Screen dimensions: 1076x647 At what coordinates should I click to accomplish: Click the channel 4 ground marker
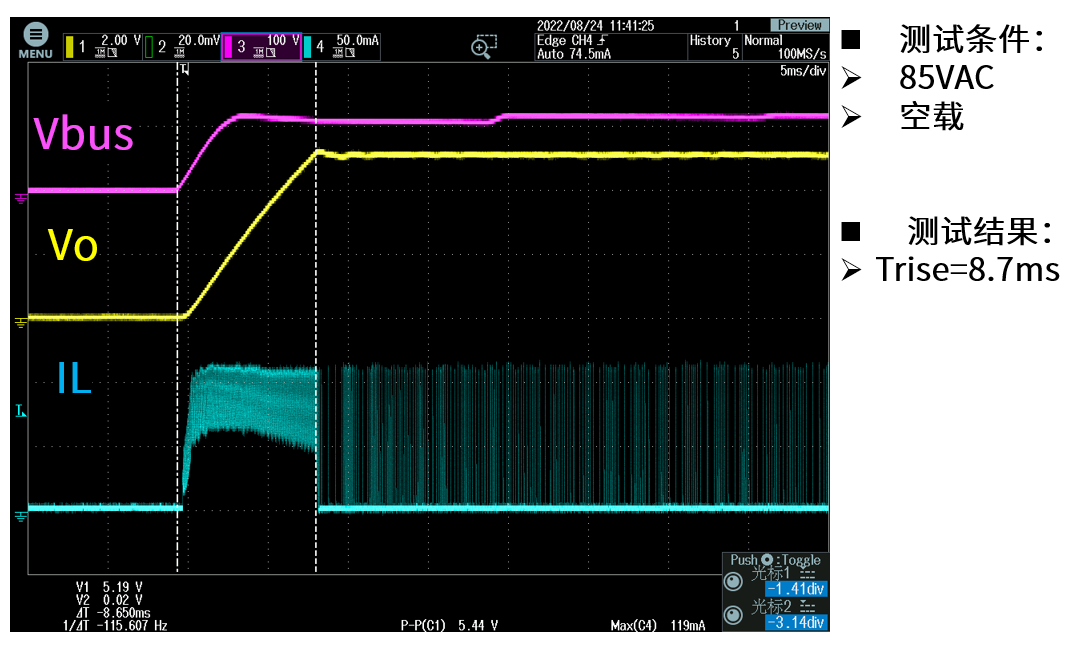tap(21, 516)
